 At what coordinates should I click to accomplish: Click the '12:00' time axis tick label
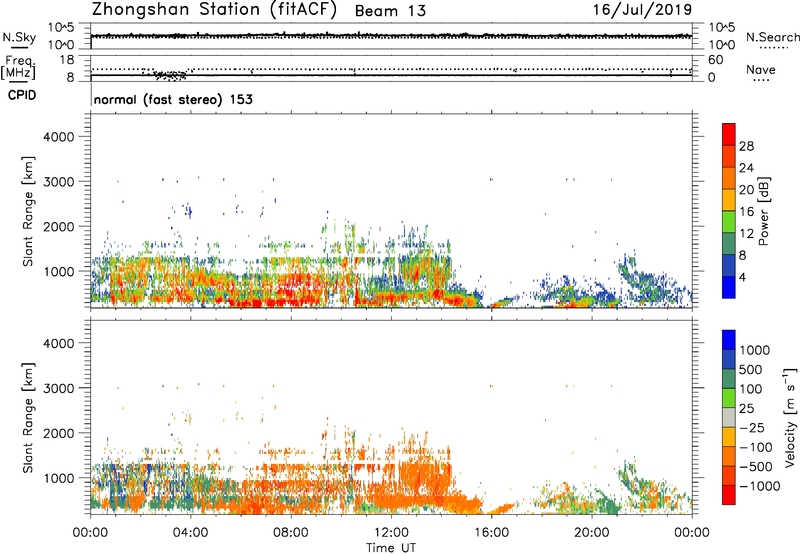point(391,533)
